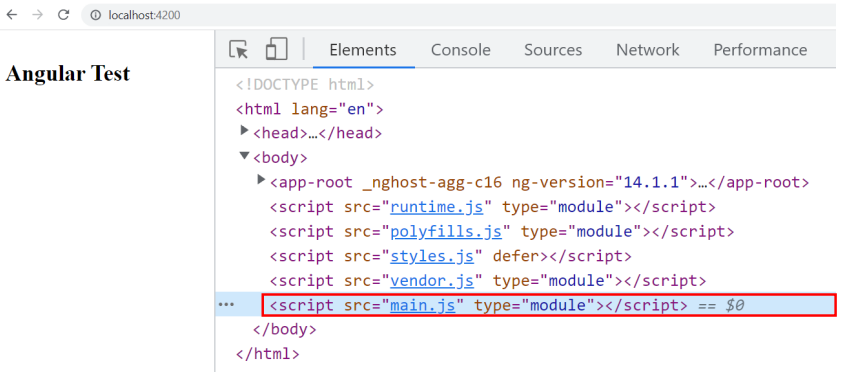
Task: Reload the page with the refresh icon
Action: (63, 15)
